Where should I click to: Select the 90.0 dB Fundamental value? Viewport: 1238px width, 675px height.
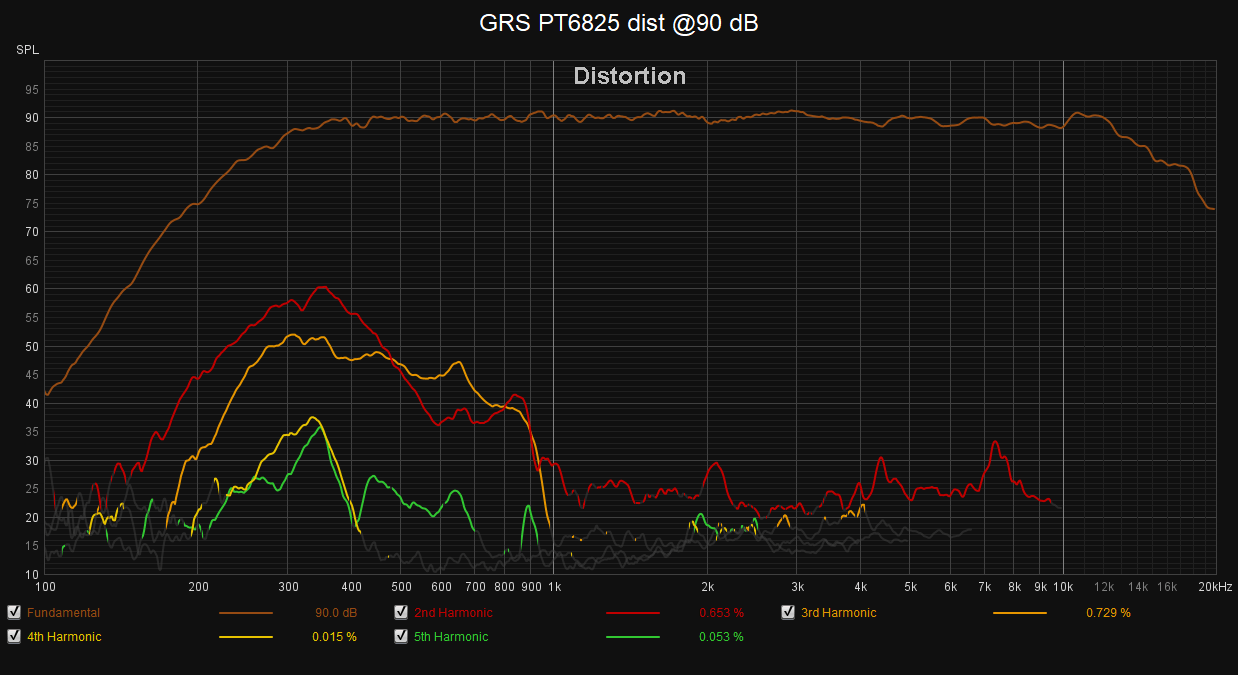[335, 613]
